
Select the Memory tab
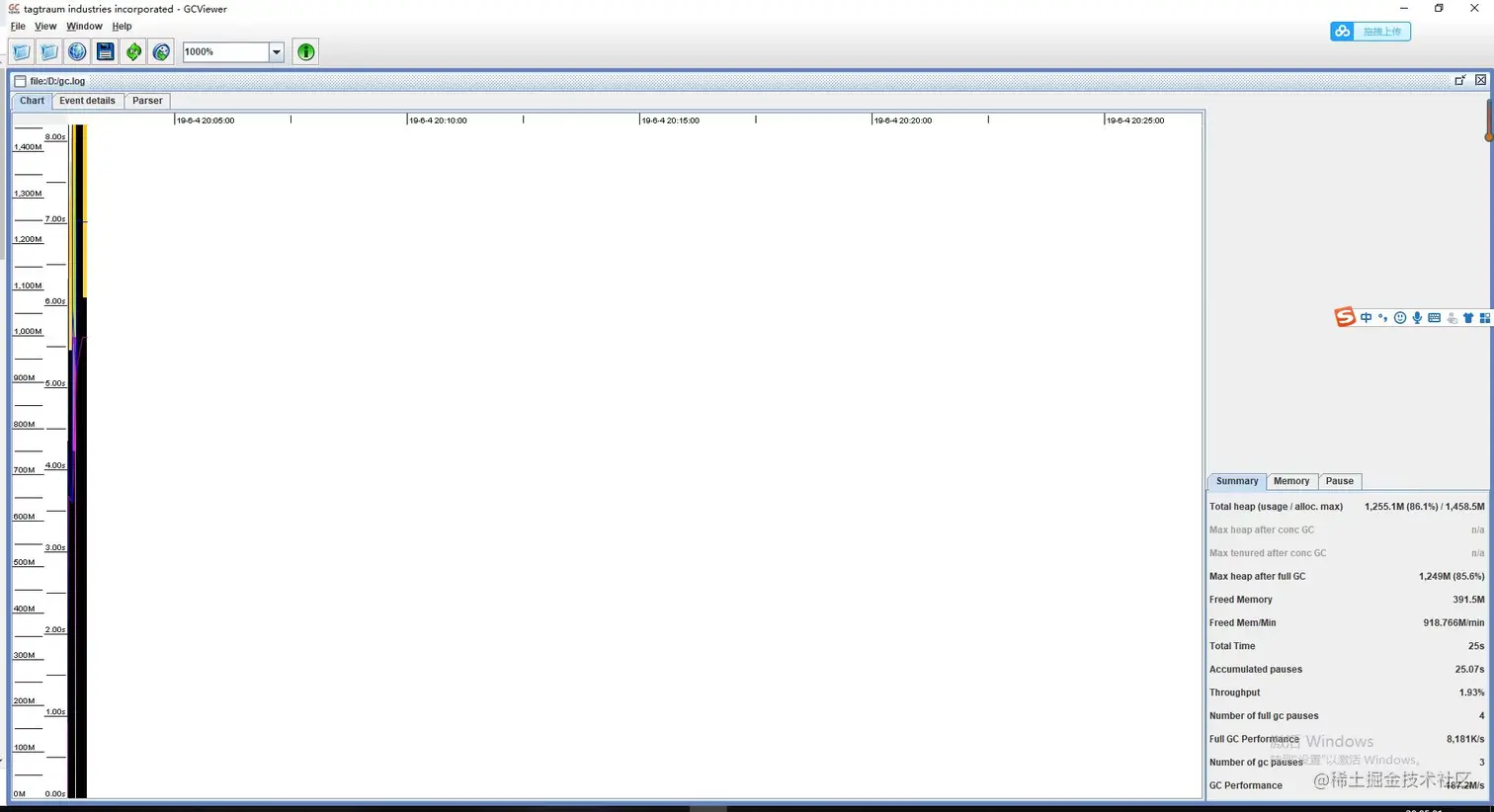coord(1291,481)
